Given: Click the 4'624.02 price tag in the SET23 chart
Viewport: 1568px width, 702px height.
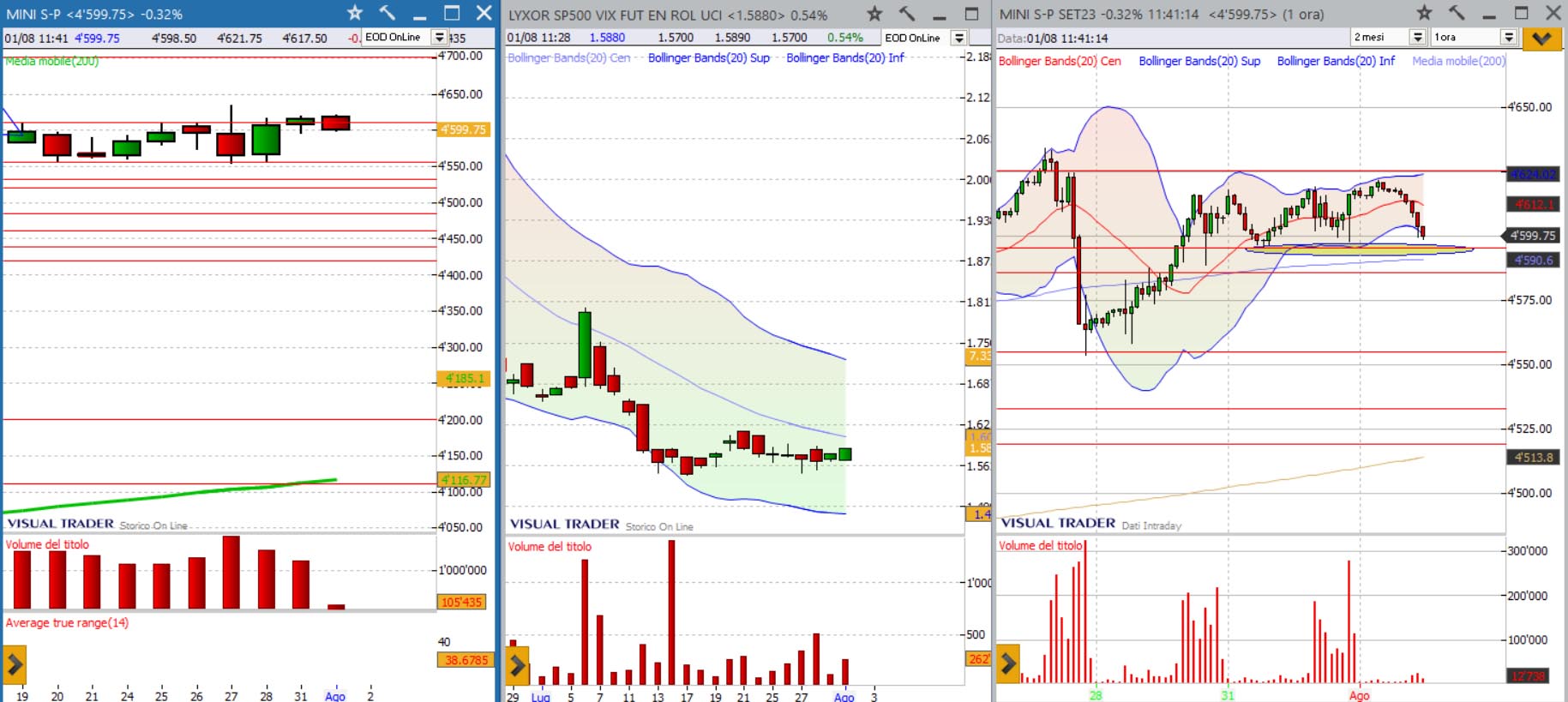Looking at the screenshot, I should pyautogui.click(x=1532, y=174).
